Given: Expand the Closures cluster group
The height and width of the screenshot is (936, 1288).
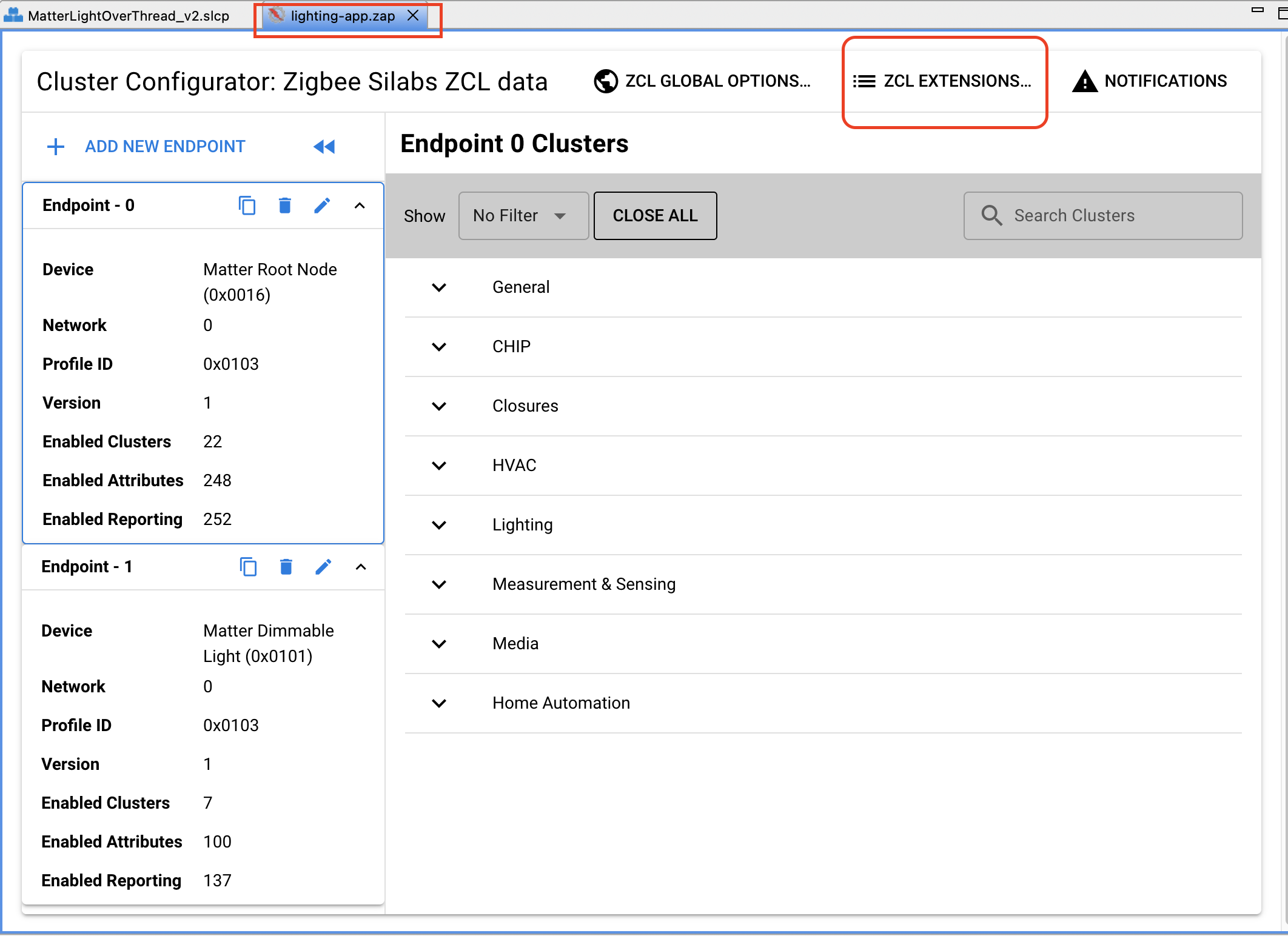Looking at the screenshot, I should pos(439,406).
